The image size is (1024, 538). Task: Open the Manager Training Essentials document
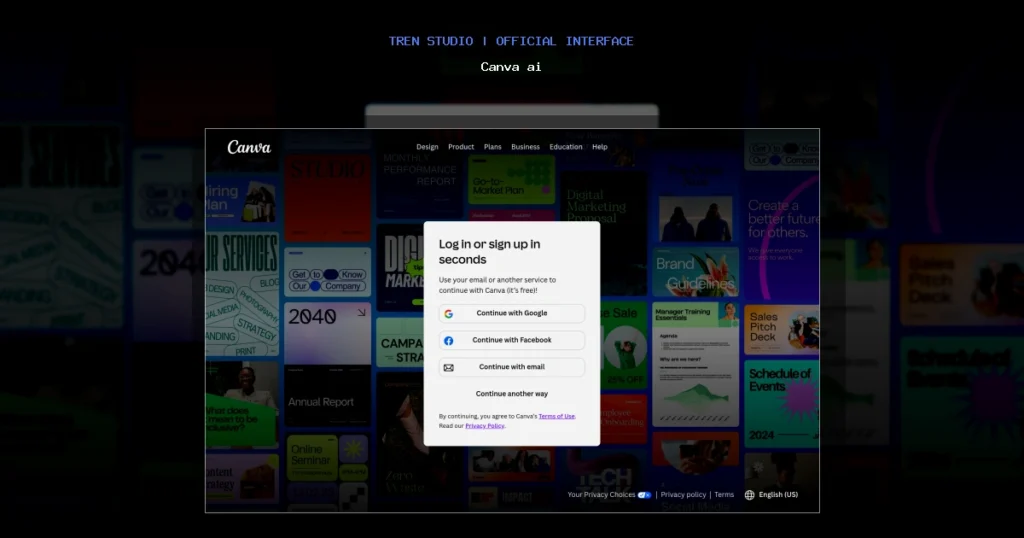point(696,364)
